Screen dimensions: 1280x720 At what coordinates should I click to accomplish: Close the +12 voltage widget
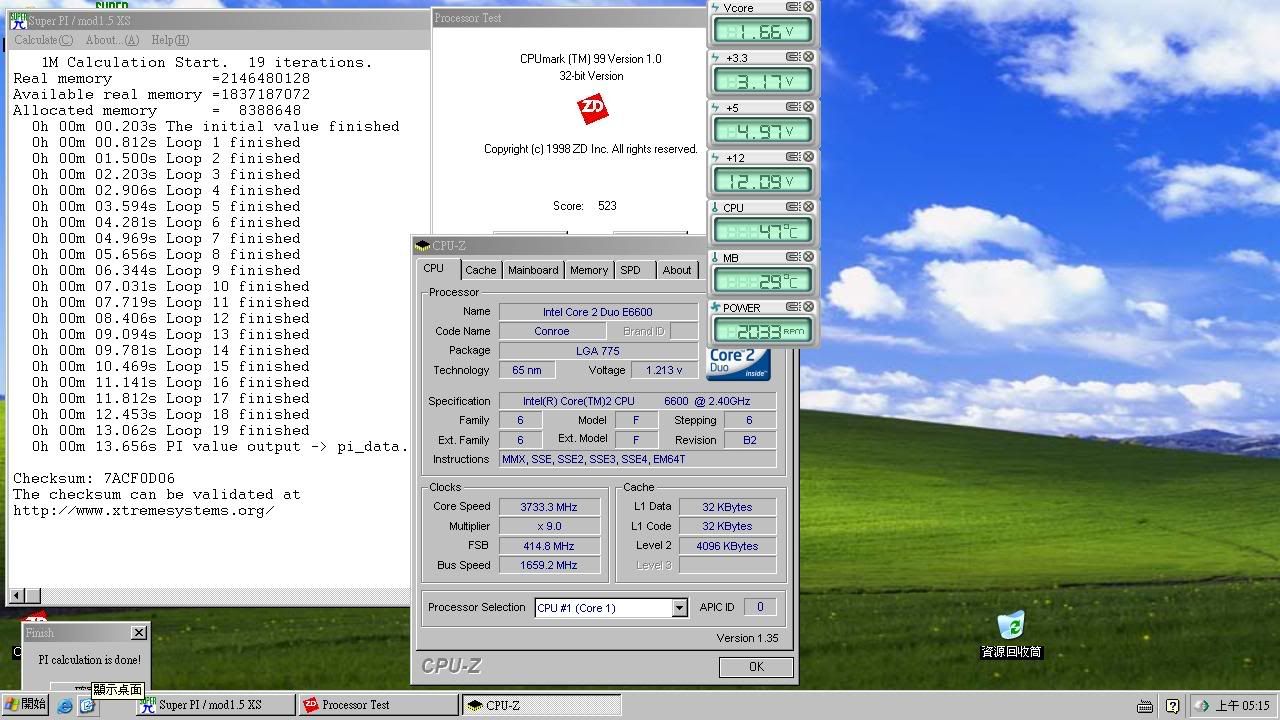pyautogui.click(x=808, y=157)
